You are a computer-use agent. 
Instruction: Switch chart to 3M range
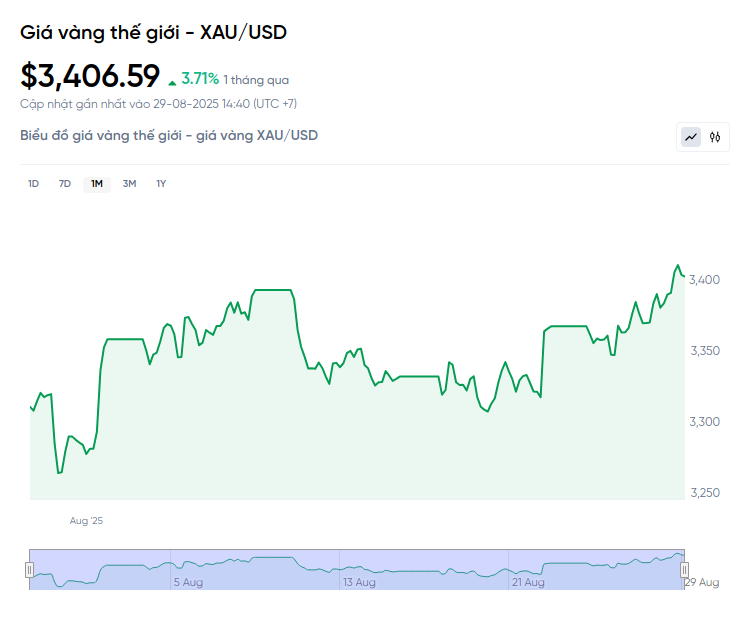click(129, 183)
